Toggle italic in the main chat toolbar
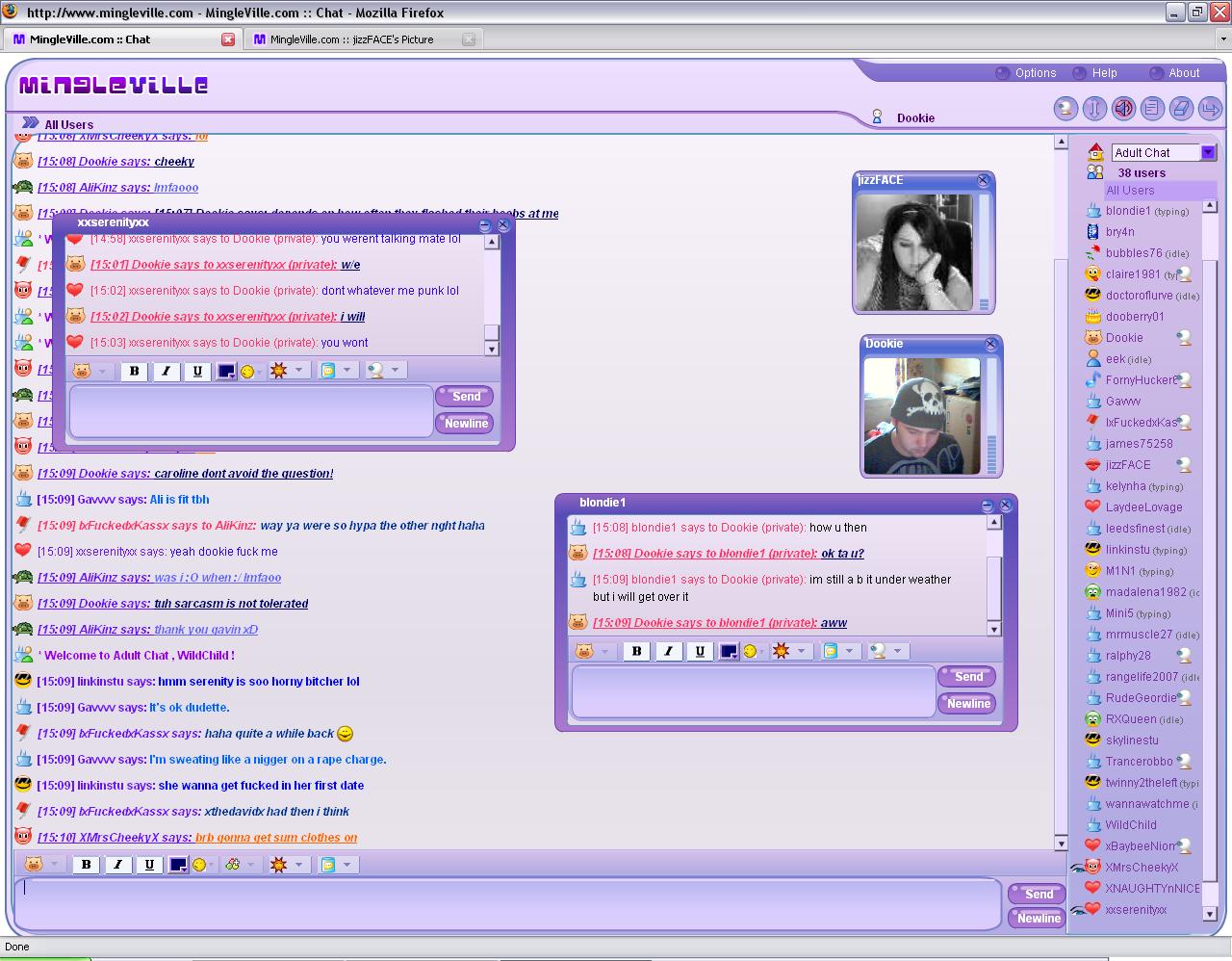Viewport: 1232px width, 961px height. [x=117, y=865]
